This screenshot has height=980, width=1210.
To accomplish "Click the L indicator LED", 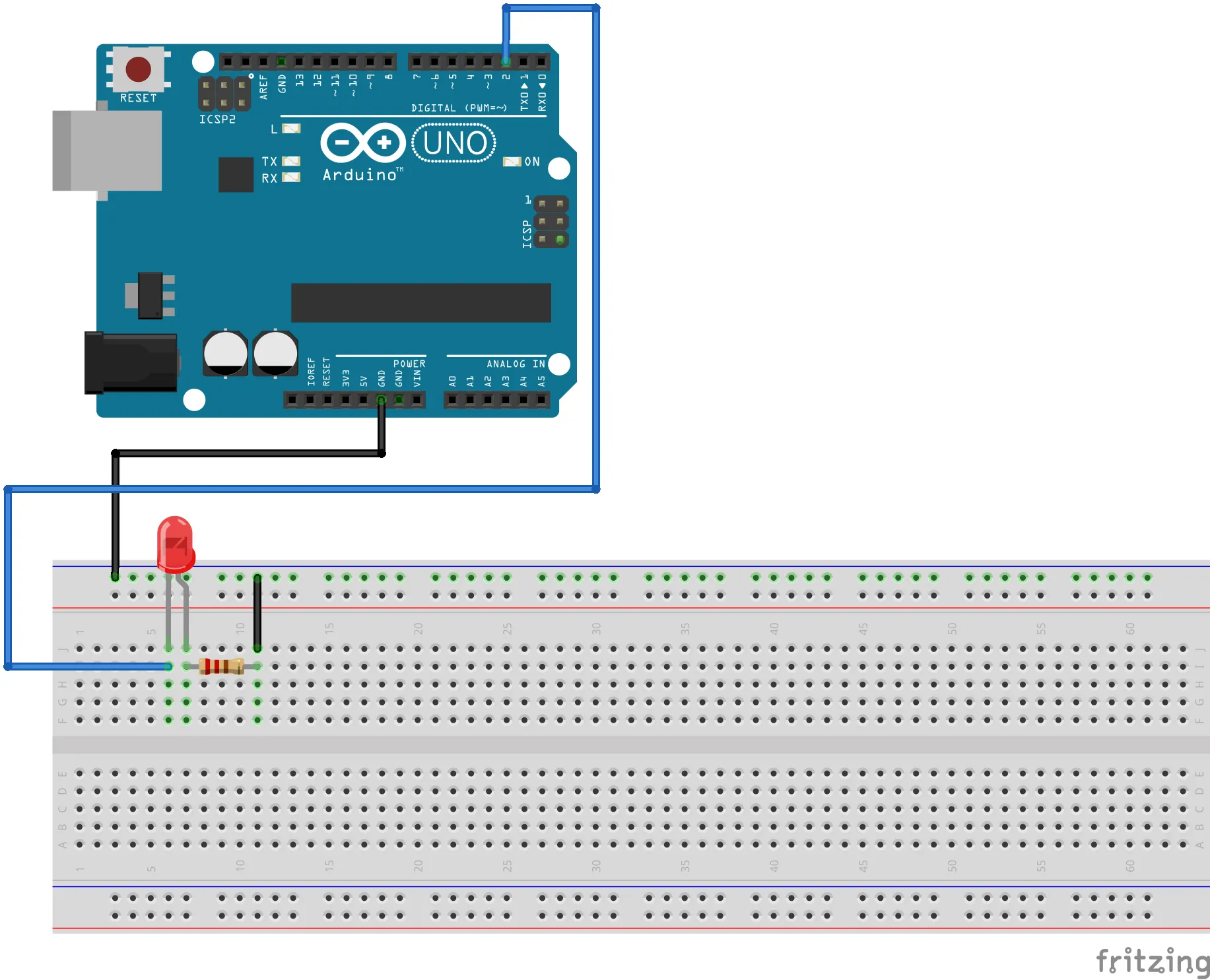I will (291, 129).
